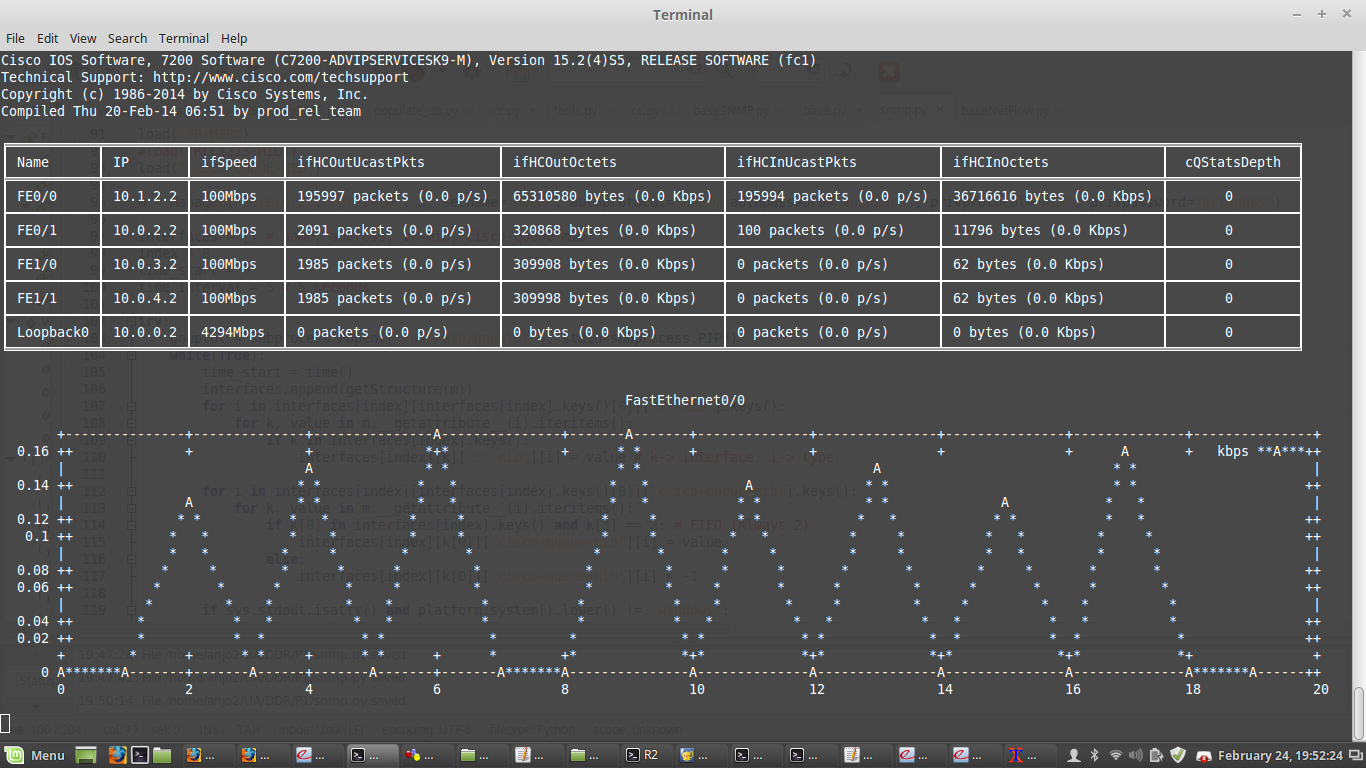
Task: Click '309998 bytes (0.0 Kbps)' cell
Action: [605, 298]
